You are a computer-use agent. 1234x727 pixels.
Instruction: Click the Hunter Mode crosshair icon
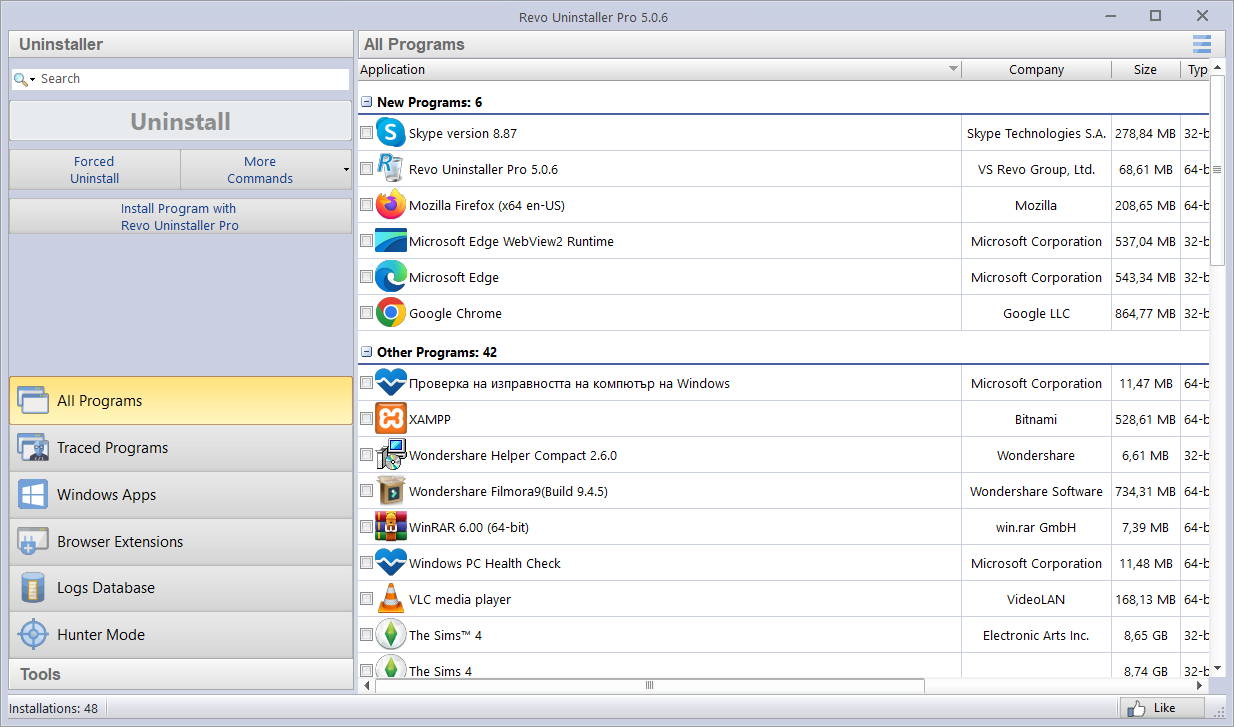click(x=33, y=635)
